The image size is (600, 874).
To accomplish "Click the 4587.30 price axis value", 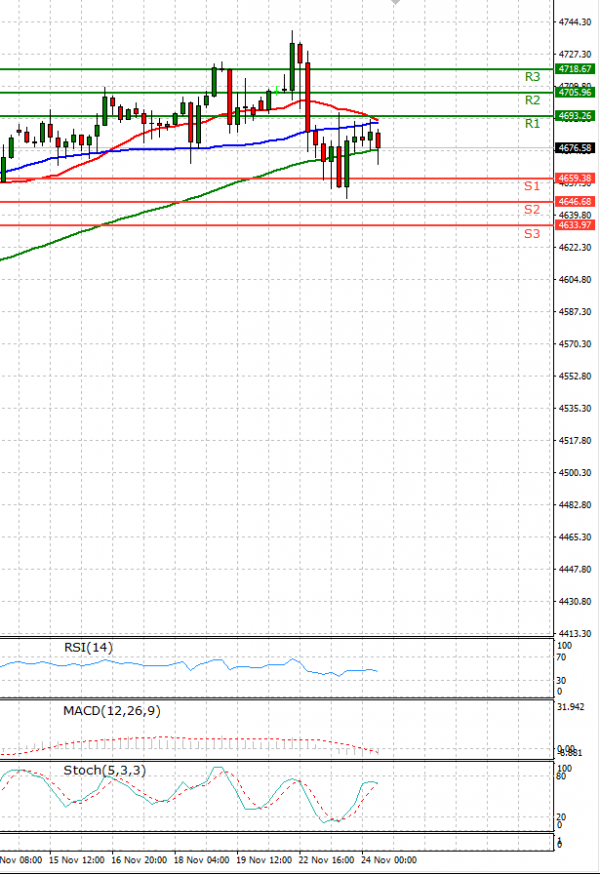I will pyautogui.click(x=575, y=312).
